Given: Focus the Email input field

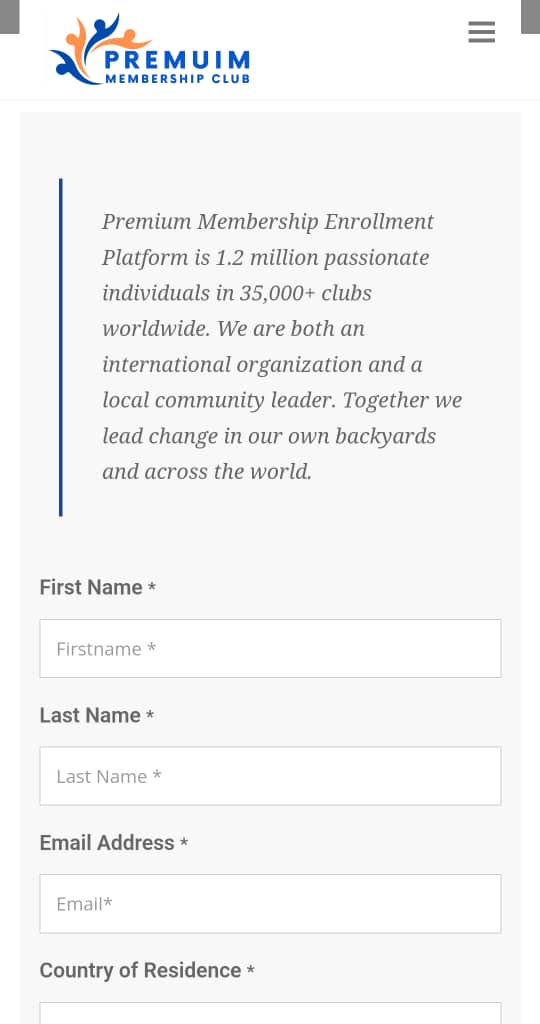Looking at the screenshot, I should click(x=270, y=904).
